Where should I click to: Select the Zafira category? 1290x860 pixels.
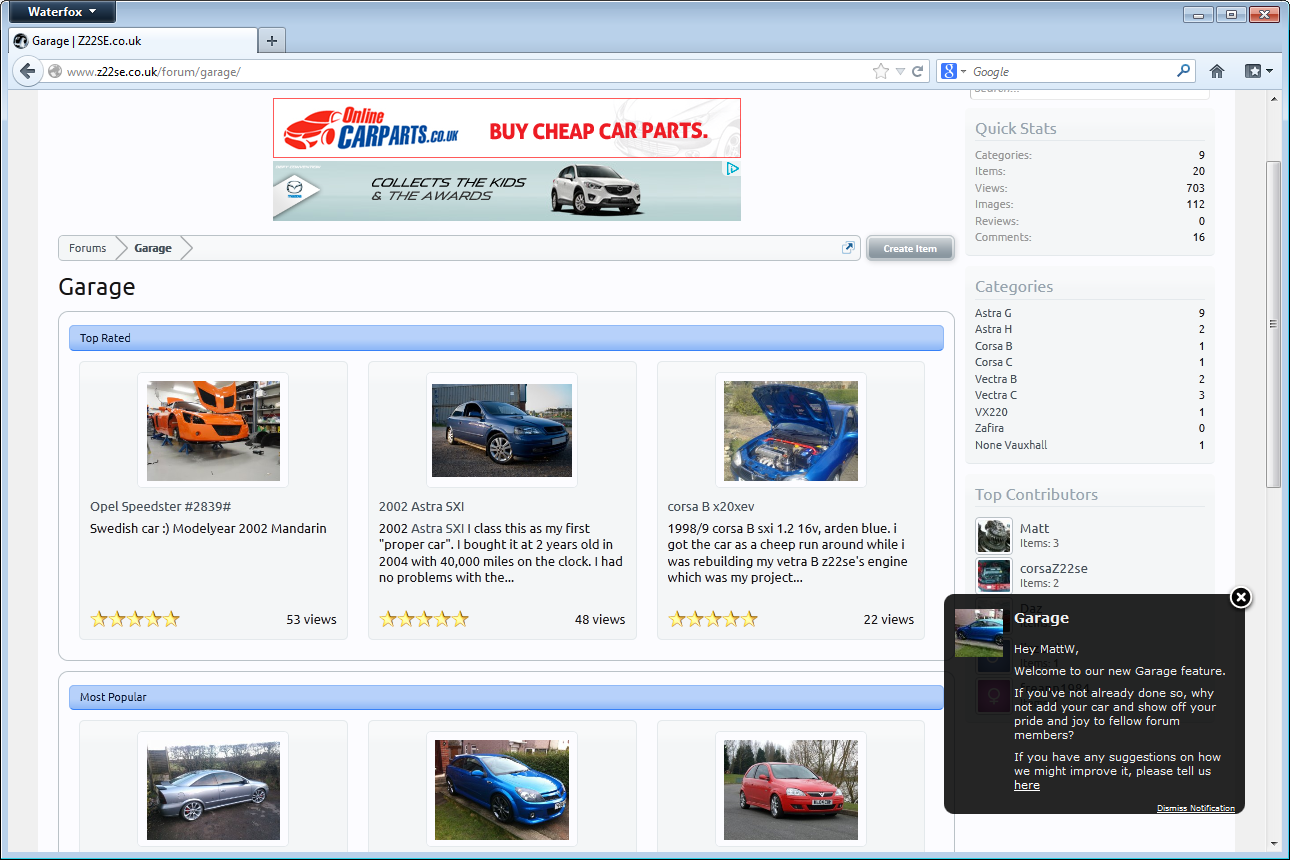coord(989,428)
